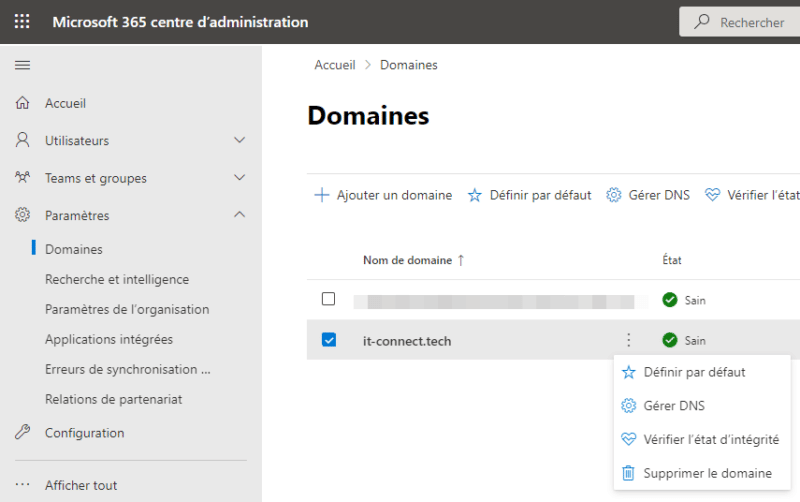Click the sort arrow next to Nom de domaine
This screenshot has height=502, width=800.
(461, 260)
